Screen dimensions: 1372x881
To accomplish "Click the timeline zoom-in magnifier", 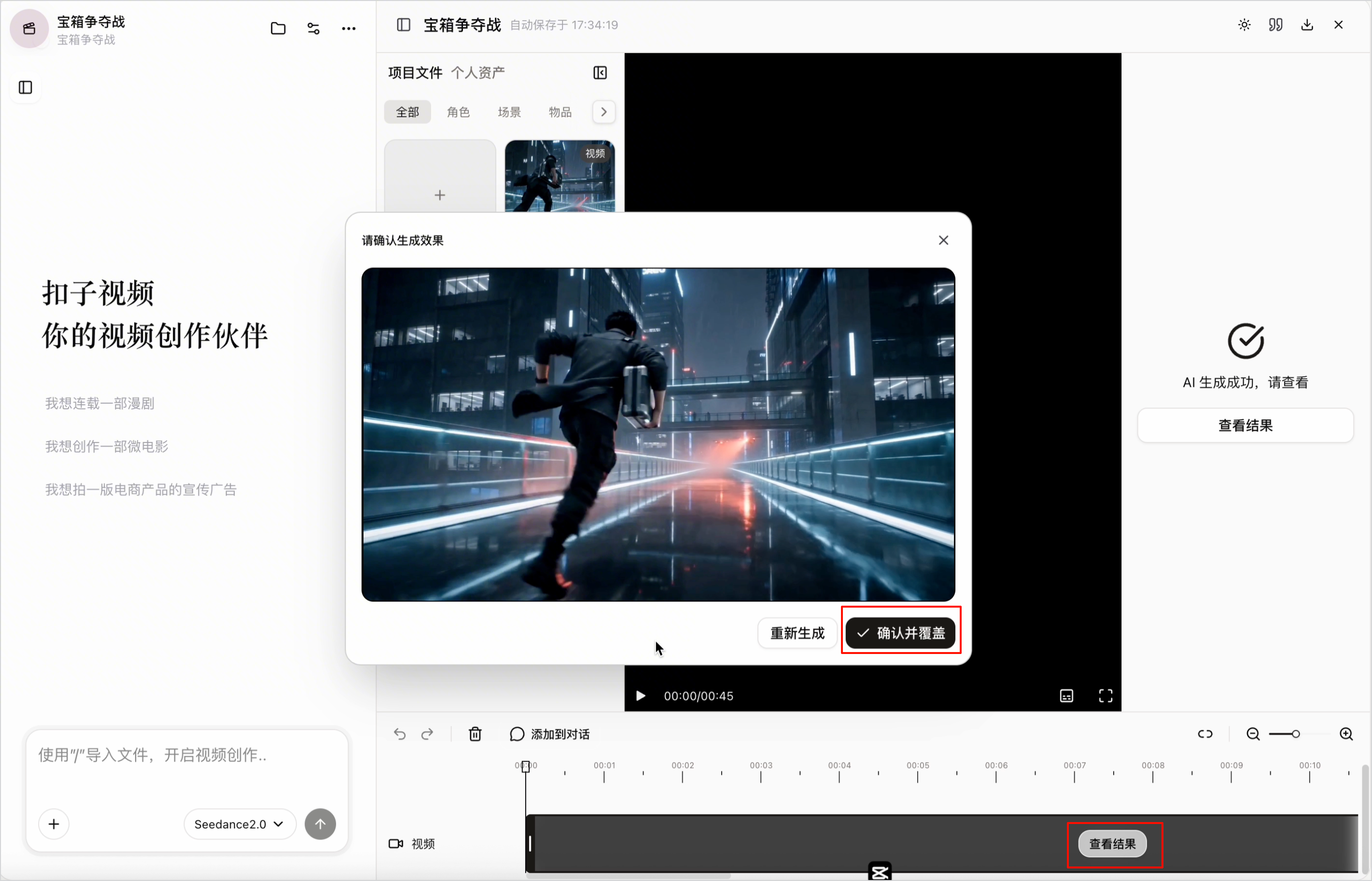I will point(1346,734).
